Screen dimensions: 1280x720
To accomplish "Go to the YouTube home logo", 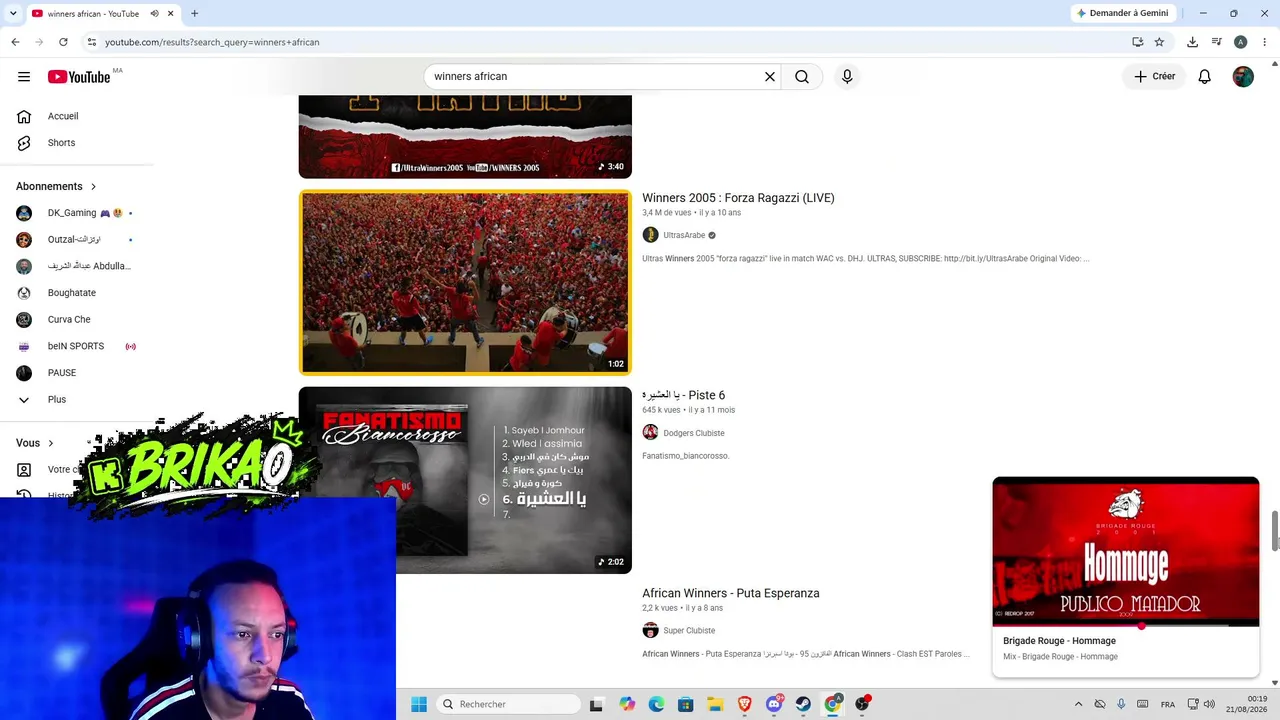I will click(x=79, y=77).
